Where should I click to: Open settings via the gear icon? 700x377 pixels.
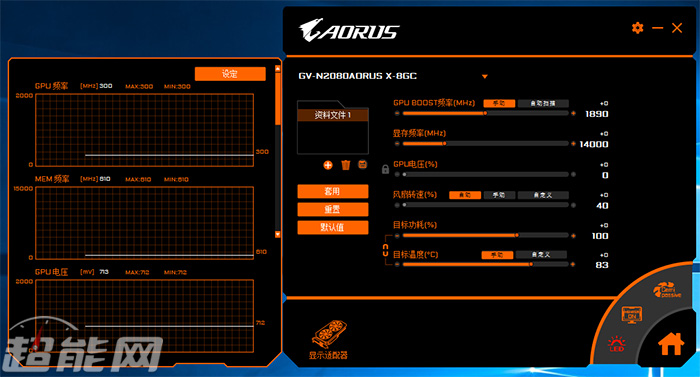point(638,28)
